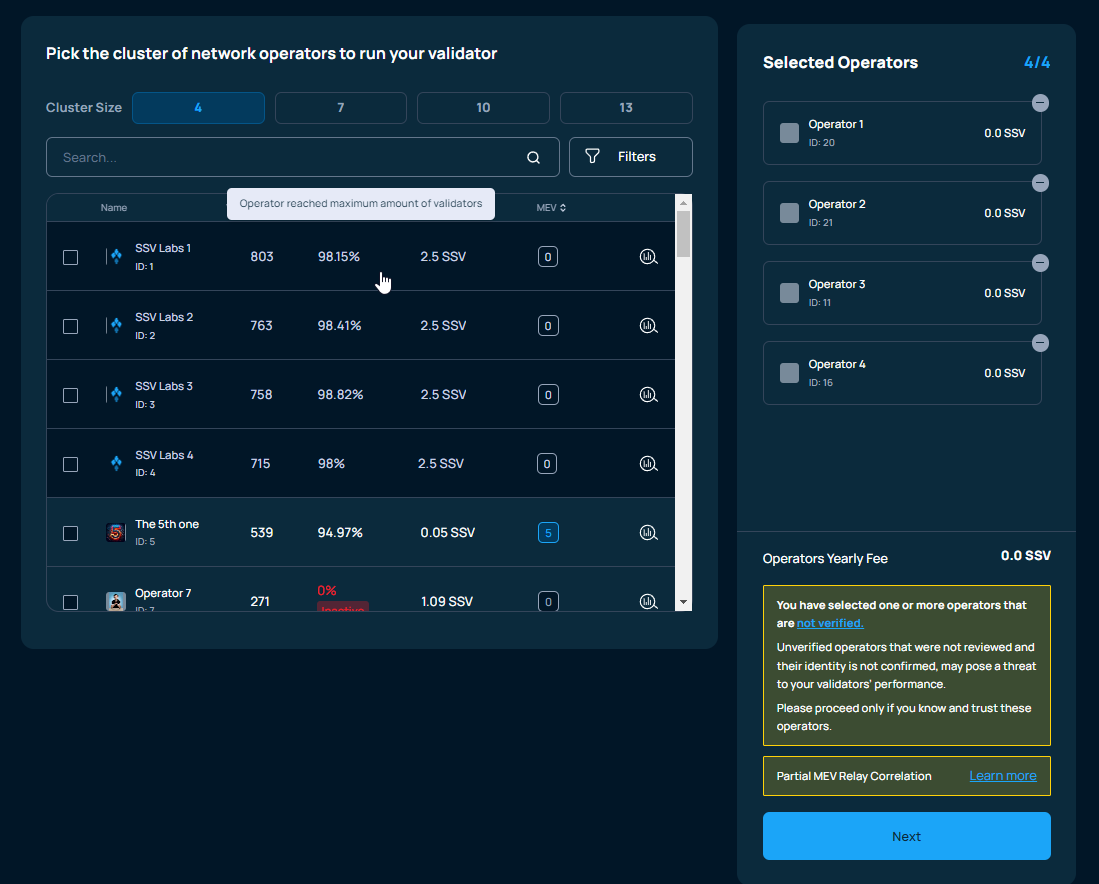This screenshot has width=1099, height=884.
Task: Click Operator 4 placeholder avatar
Action: click(x=789, y=373)
